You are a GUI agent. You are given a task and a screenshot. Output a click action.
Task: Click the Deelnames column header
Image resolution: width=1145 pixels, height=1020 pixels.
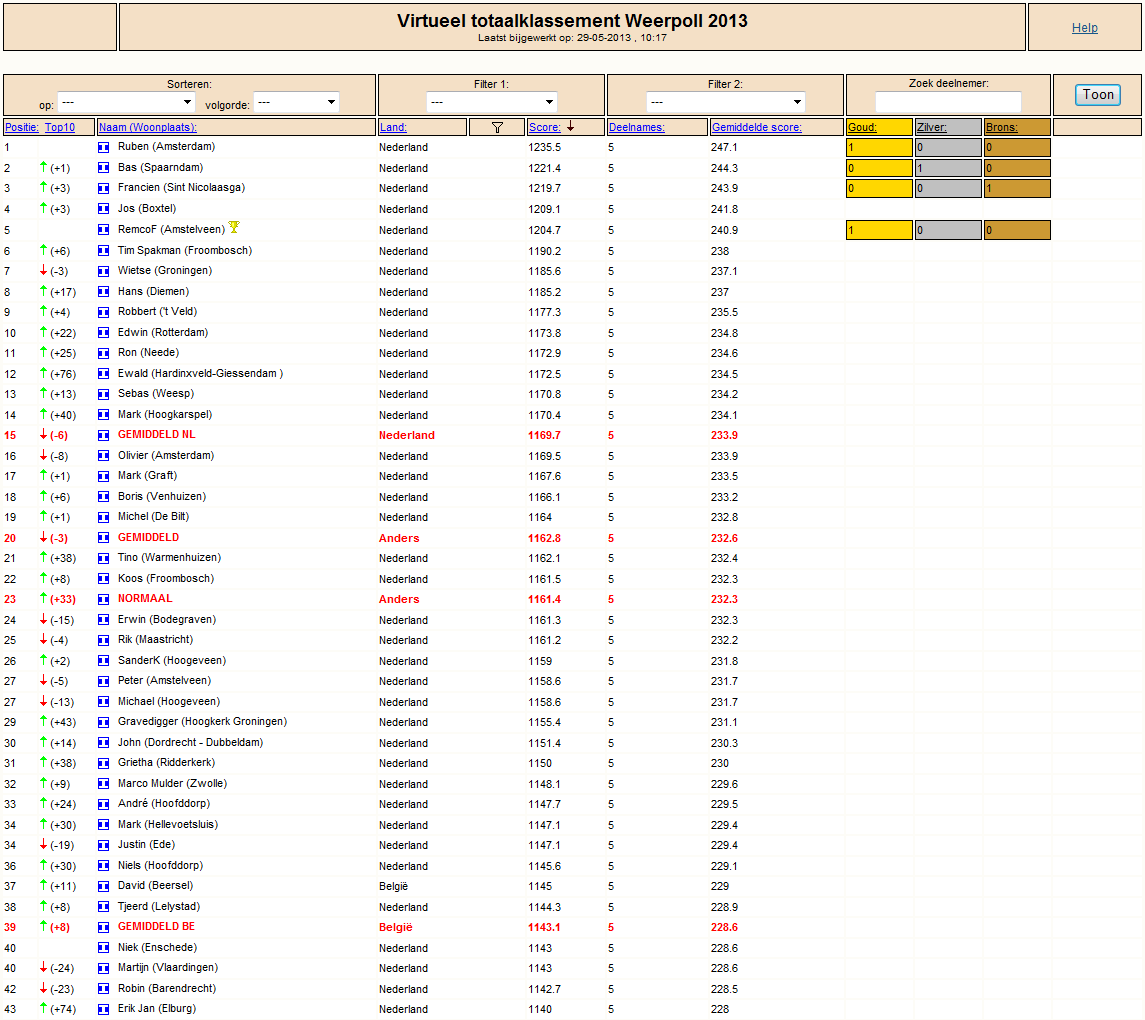637,127
